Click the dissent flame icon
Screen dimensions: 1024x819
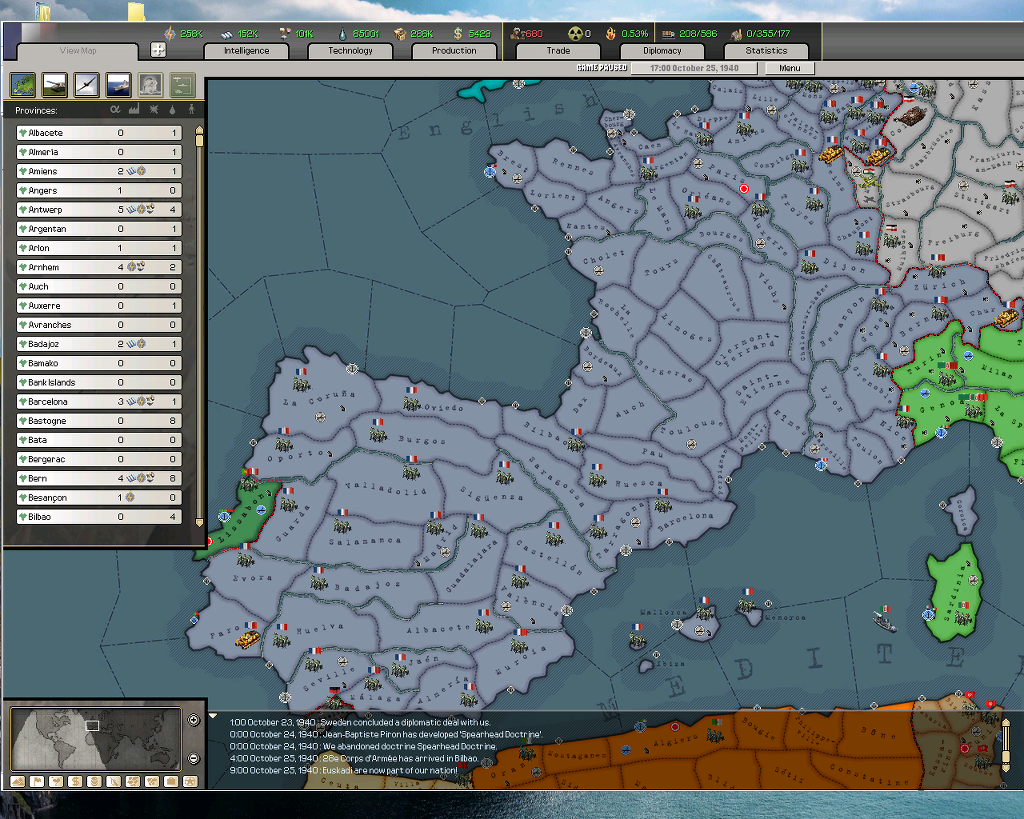tap(611, 33)
